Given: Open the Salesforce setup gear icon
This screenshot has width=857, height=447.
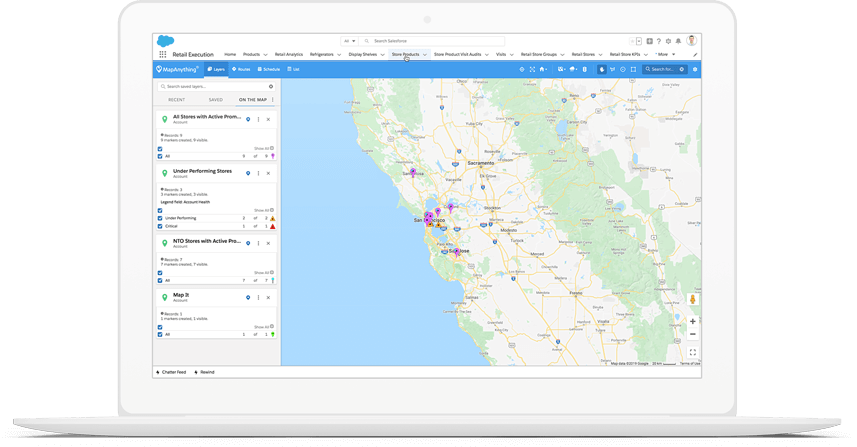Looking at the screenshot, I should point(668,41).
